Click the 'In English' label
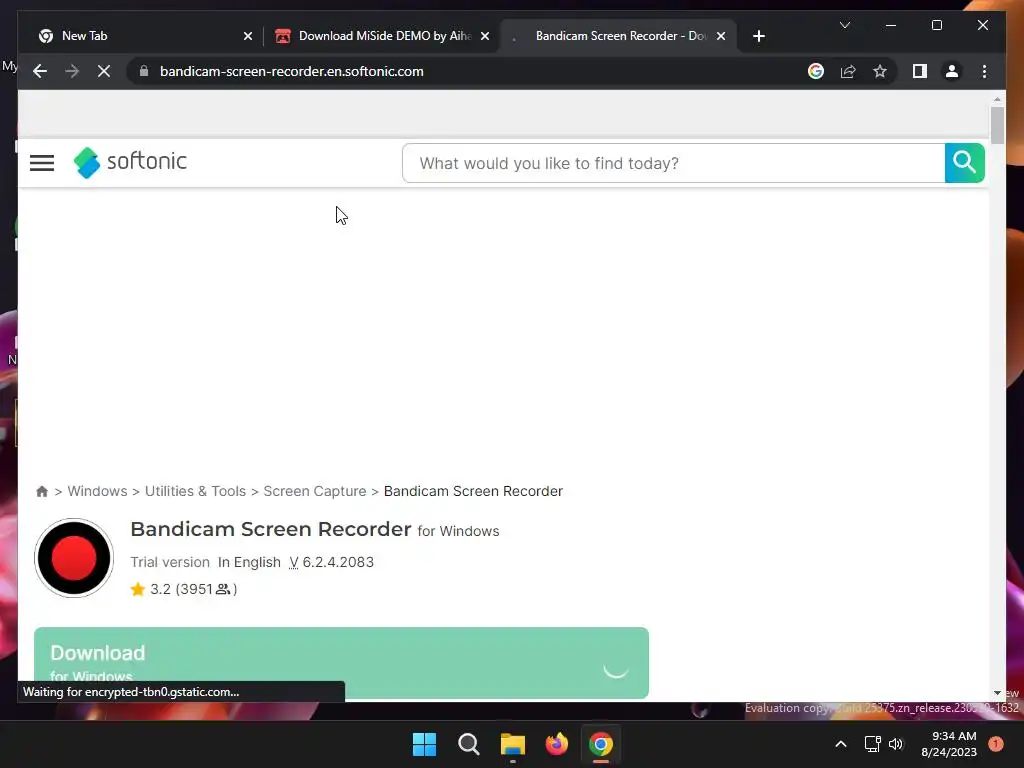Viewport: 1024px width, 768px height. [x=249, y=562]
